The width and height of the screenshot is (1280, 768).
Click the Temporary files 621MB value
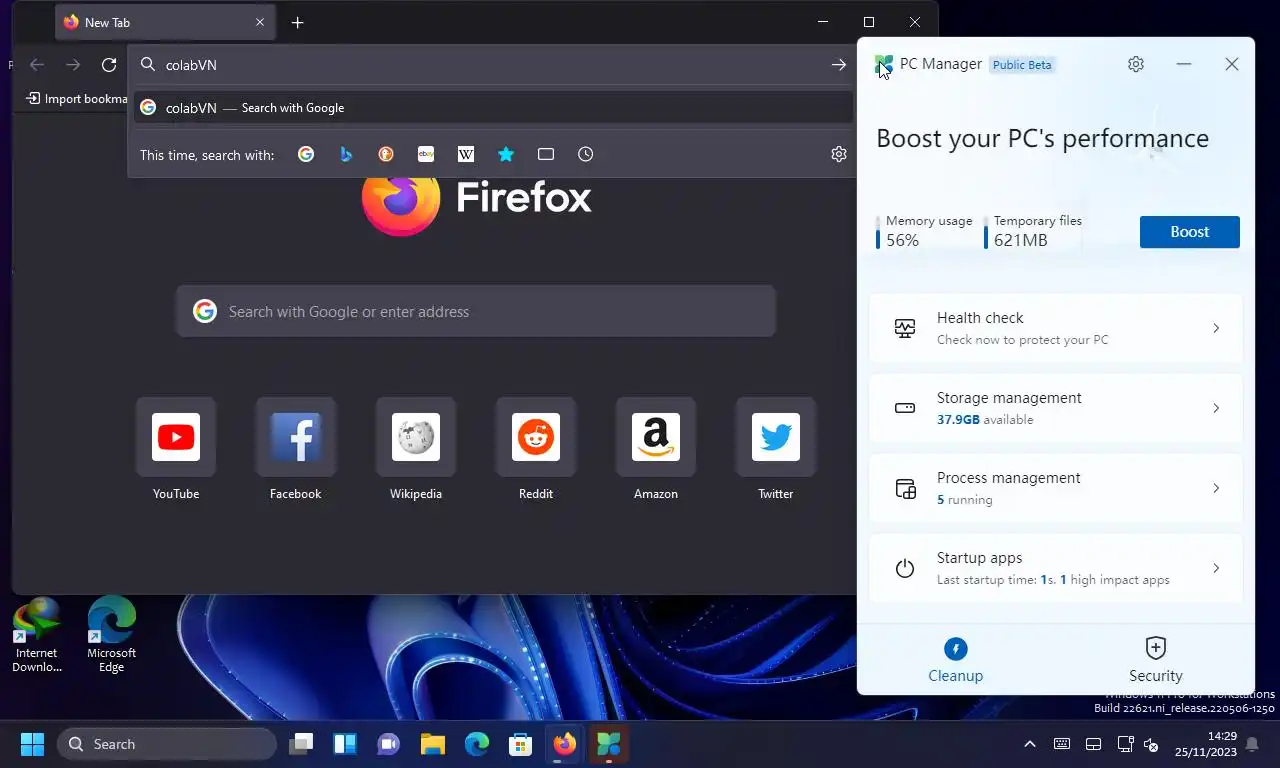point(1021,240)
